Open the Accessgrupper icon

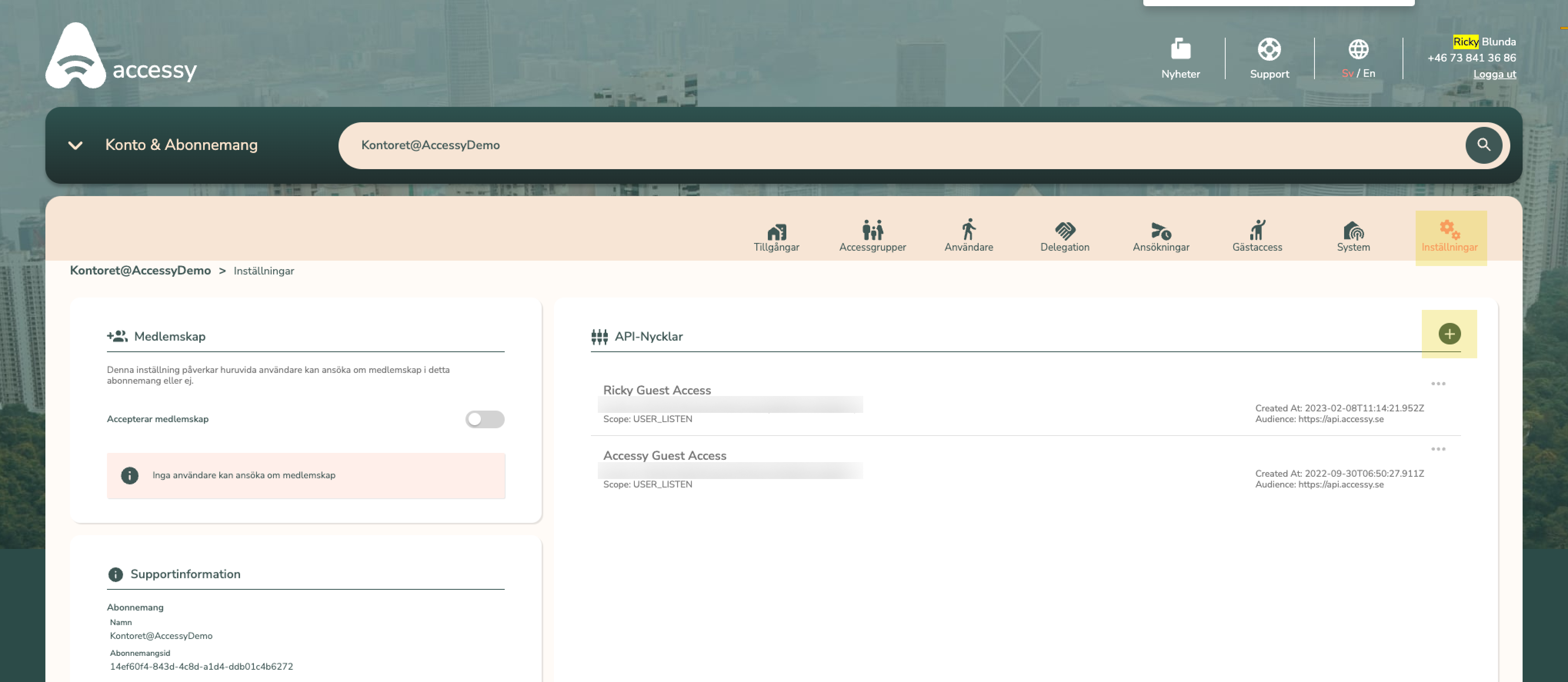tap(872, 230)
